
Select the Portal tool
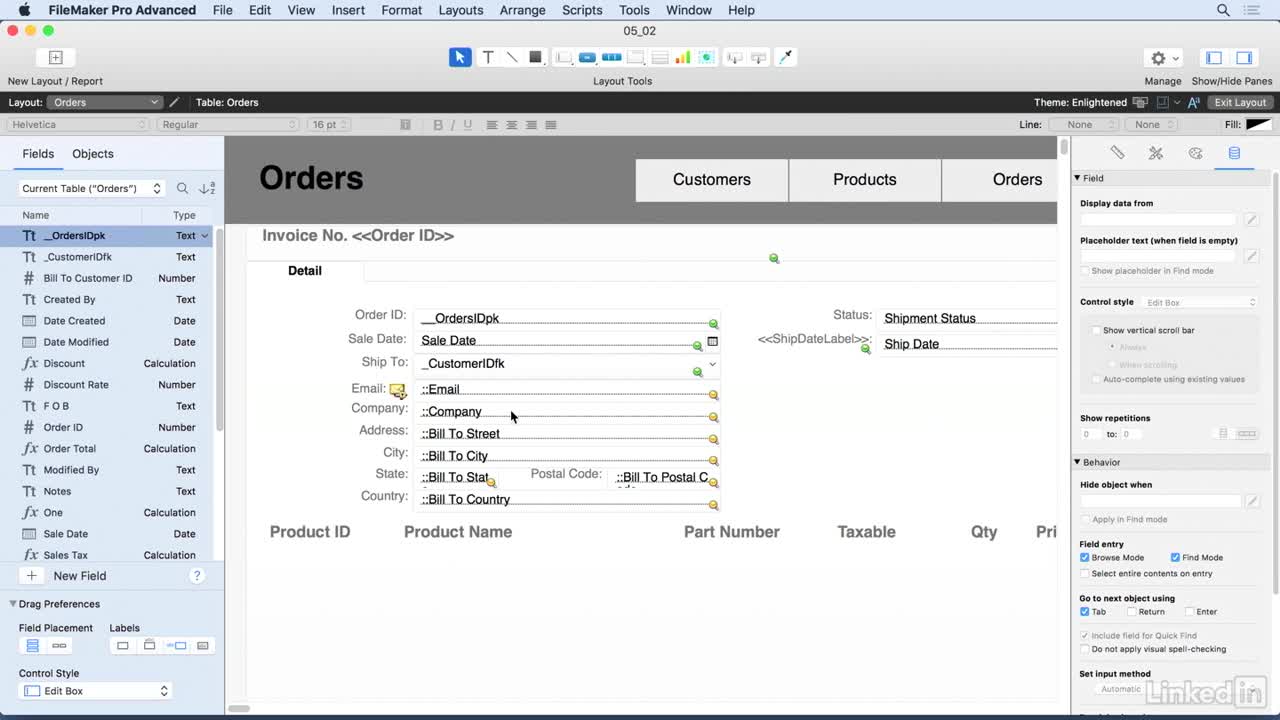[659, 57]
